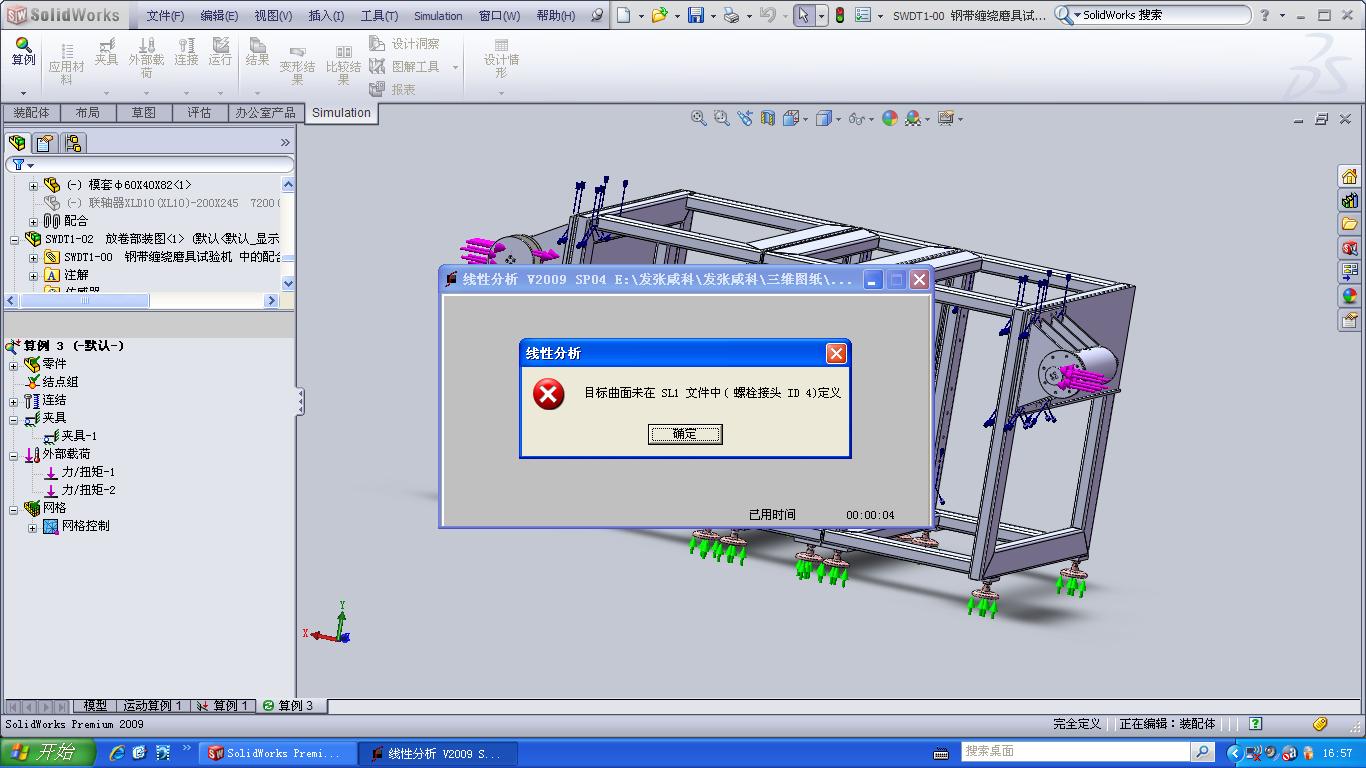Click the task pane Home icon
The width and height of the screenshot is (1366, 768).
click(1350, 176)
